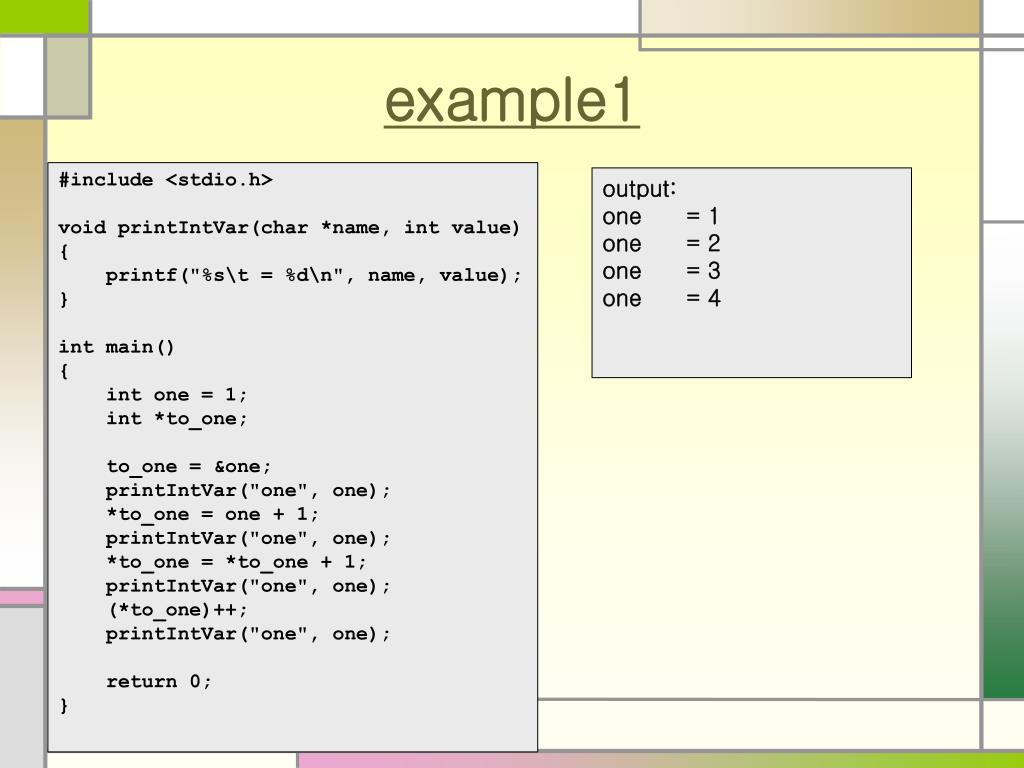Click the line int one = 1;
This screenshot has width=1024, height=768.
[177, 395]
